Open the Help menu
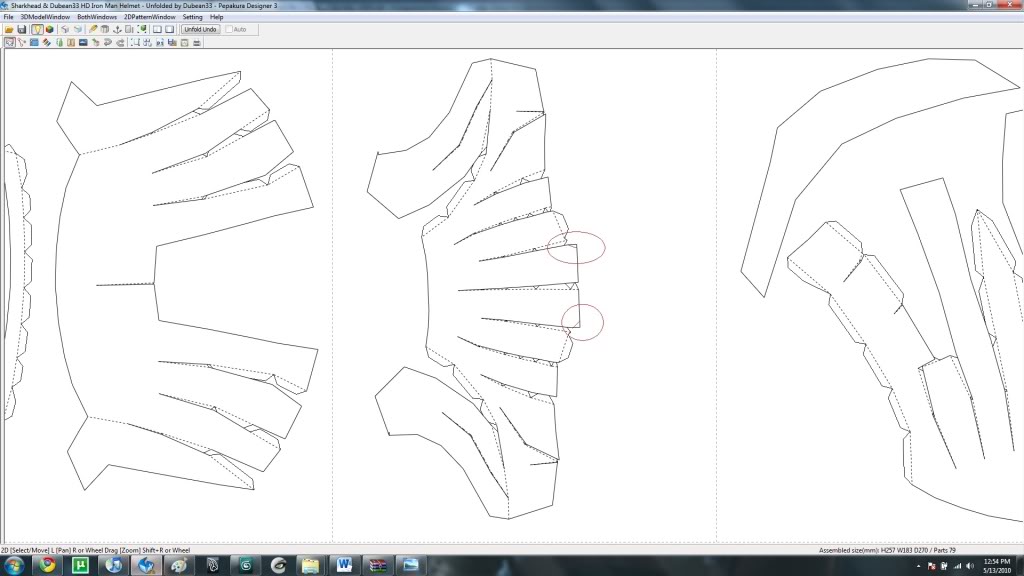 click(x=217, y=17)
